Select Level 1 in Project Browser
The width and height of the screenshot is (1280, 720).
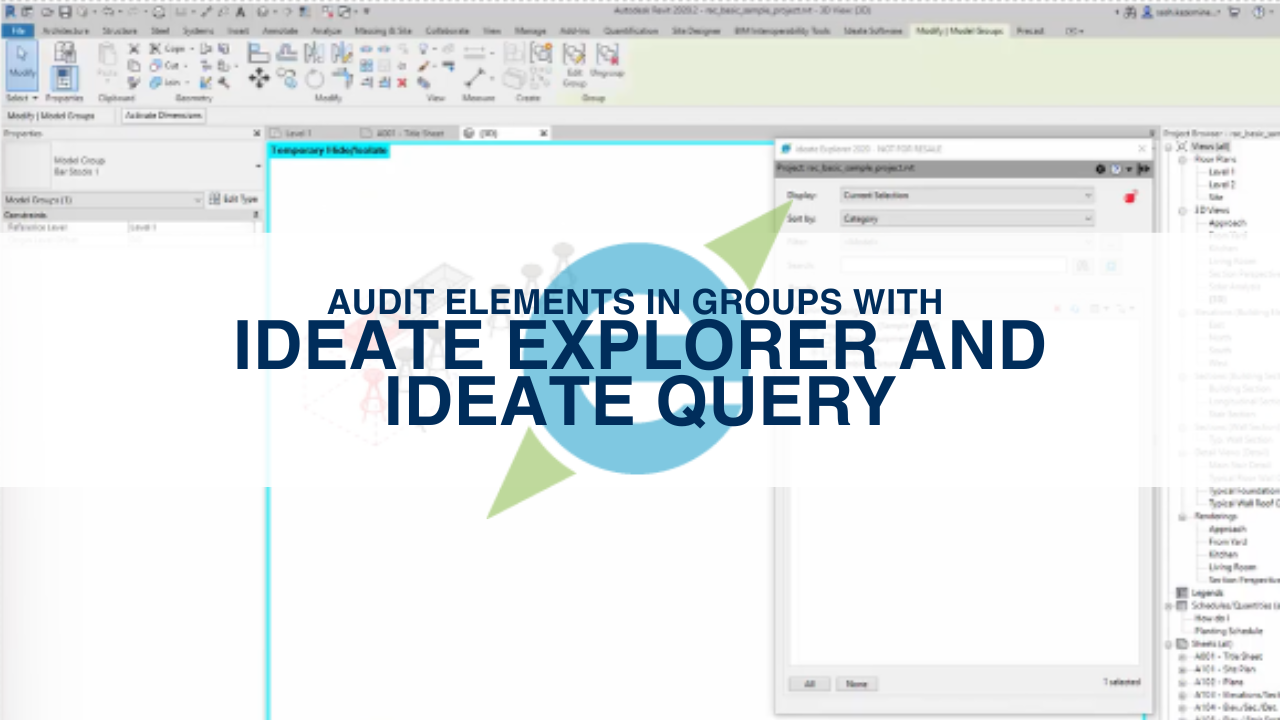coord(1221,172)
